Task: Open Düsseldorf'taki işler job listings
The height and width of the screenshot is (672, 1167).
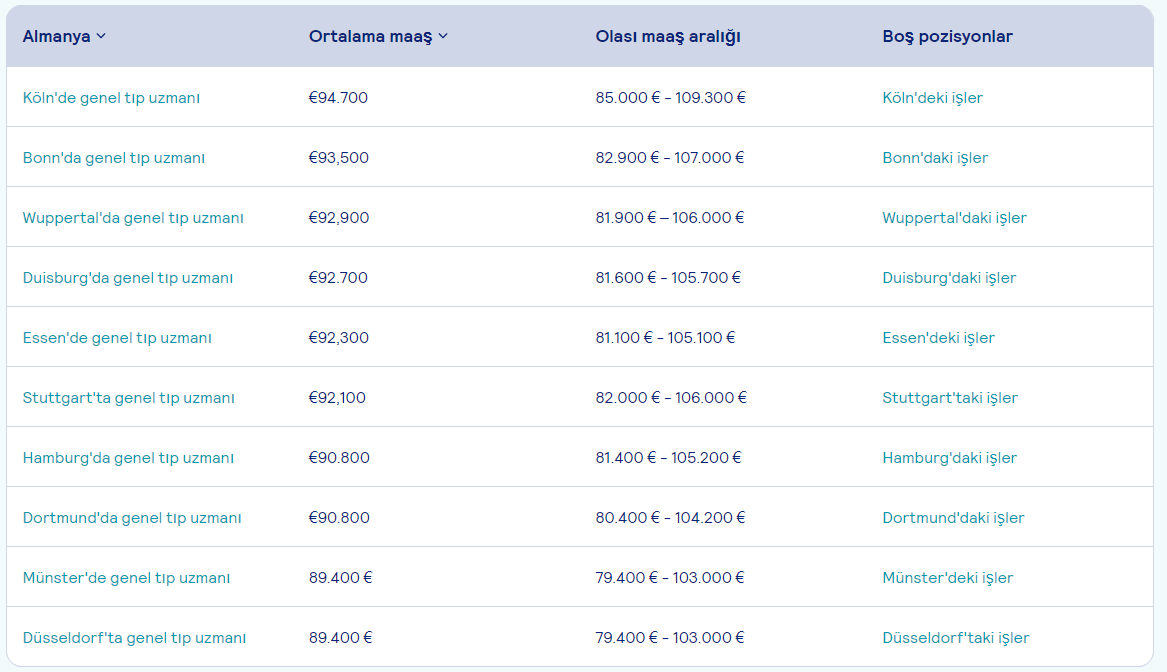Action: 955,638
